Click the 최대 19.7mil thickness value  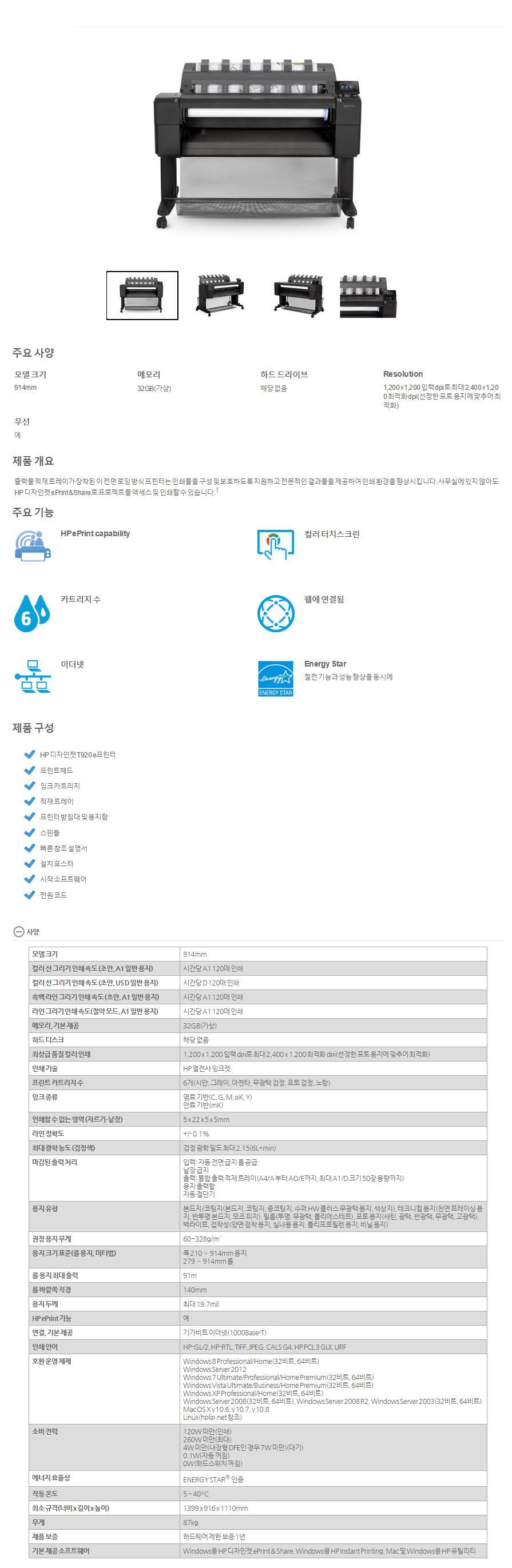point(201,1304)
